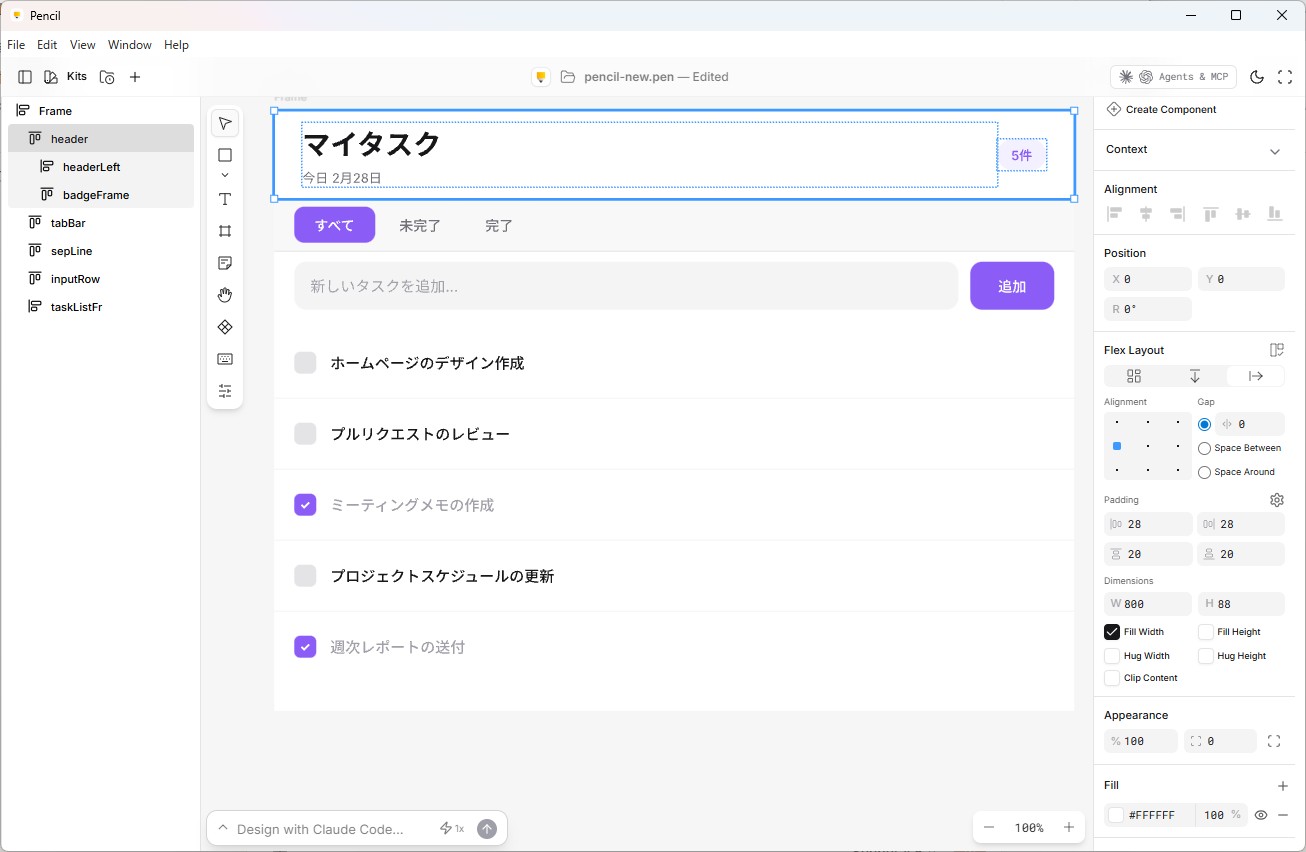1306x852 pixels.
Task: Open shape tool options dropdown arrow
Action: [x=225, y=175]
